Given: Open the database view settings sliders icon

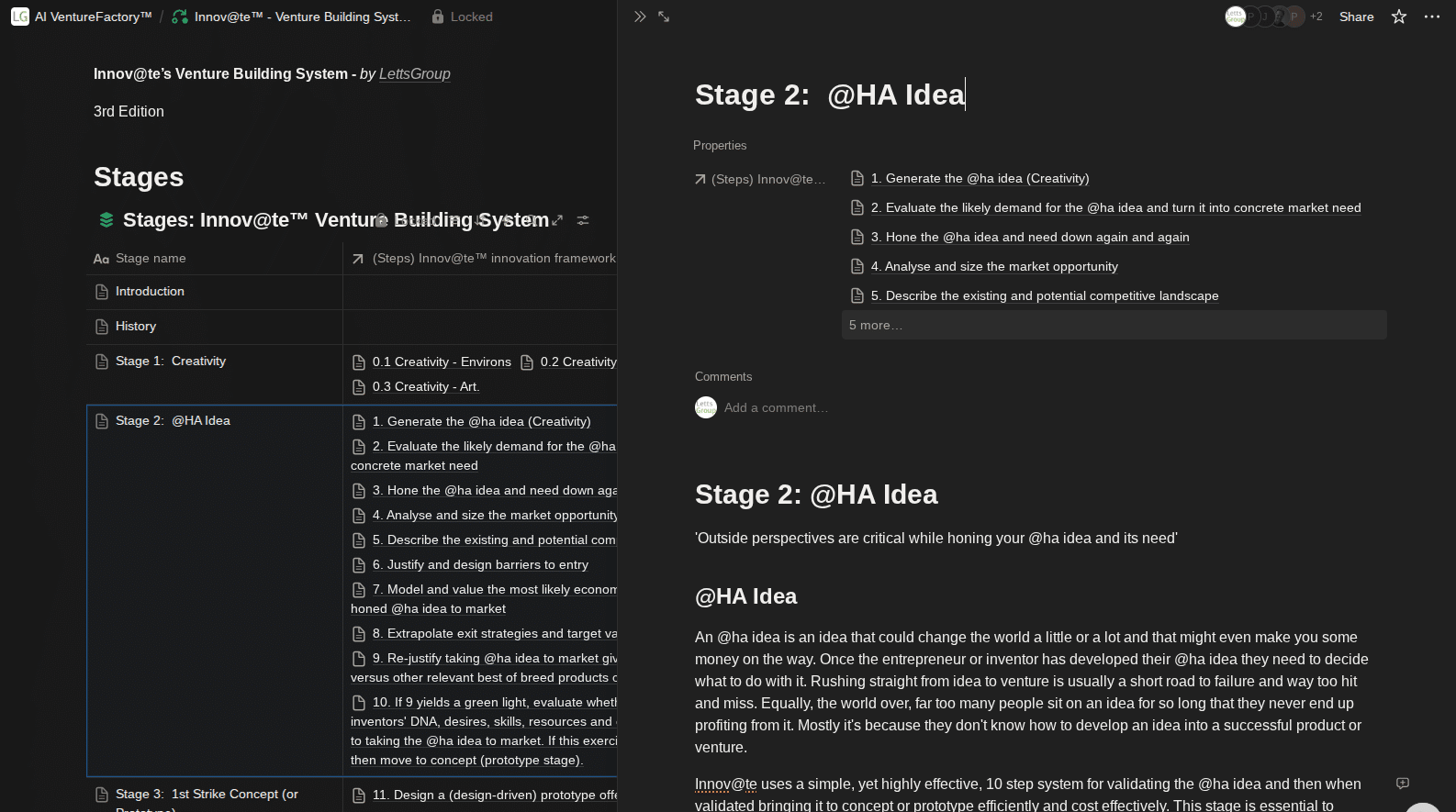Looking at the screenshot, I should [583, 220].
